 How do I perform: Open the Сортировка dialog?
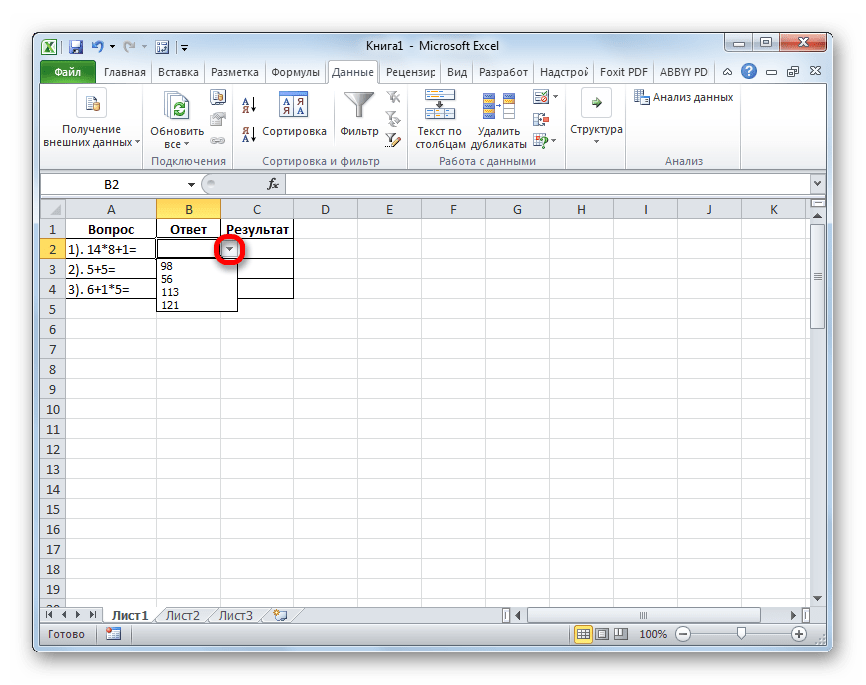point(294,114)
